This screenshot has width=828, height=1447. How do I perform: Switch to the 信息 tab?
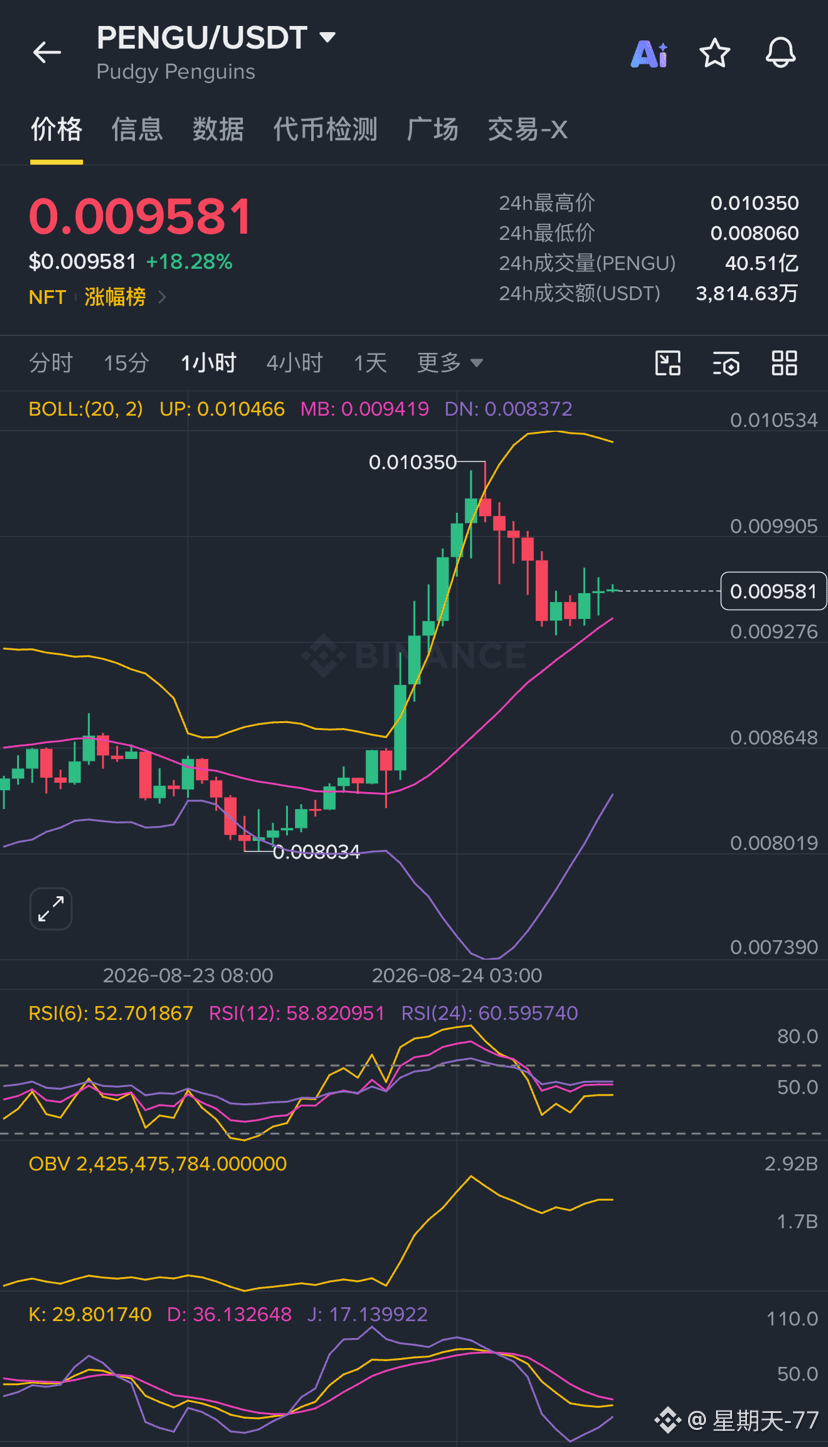pos(137,129)
